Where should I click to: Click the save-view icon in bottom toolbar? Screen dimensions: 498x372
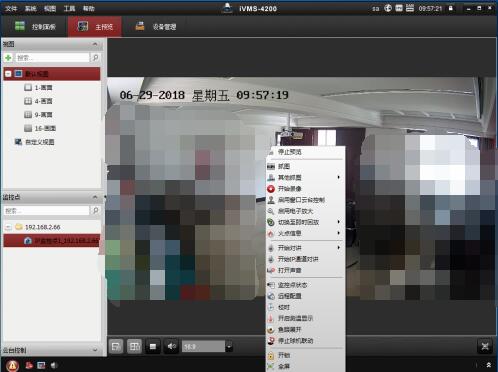click(x=116, y=347)
